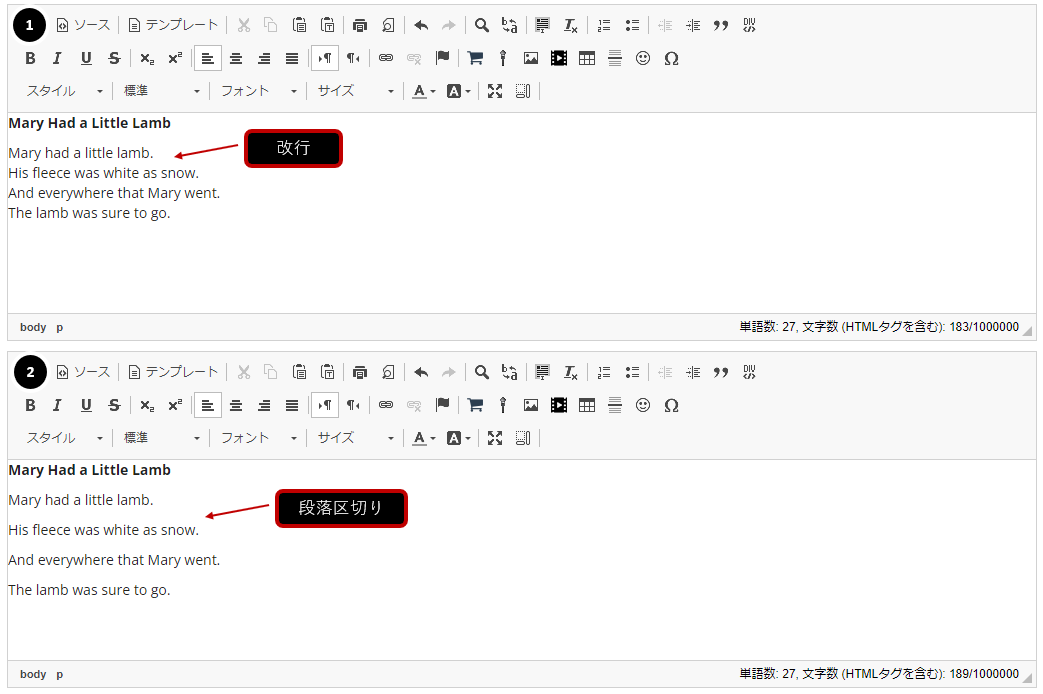The width and height of the screenshot is (1043, 694).
Task: Open the smiley picker in the top editor
Action: (x=643, y=58)
